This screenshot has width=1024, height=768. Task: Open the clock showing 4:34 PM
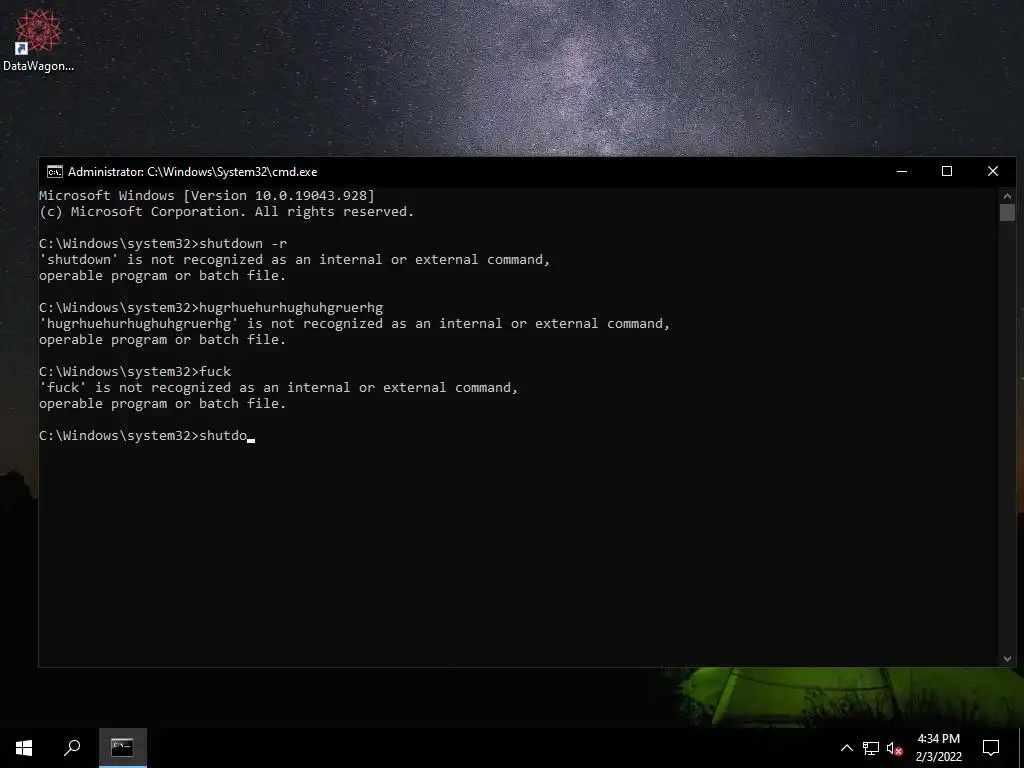(938, 748)
